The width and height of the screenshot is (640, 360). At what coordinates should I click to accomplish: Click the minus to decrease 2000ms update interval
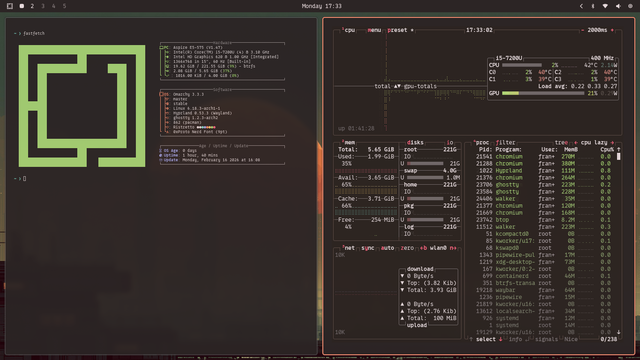[x=582, y=30]
